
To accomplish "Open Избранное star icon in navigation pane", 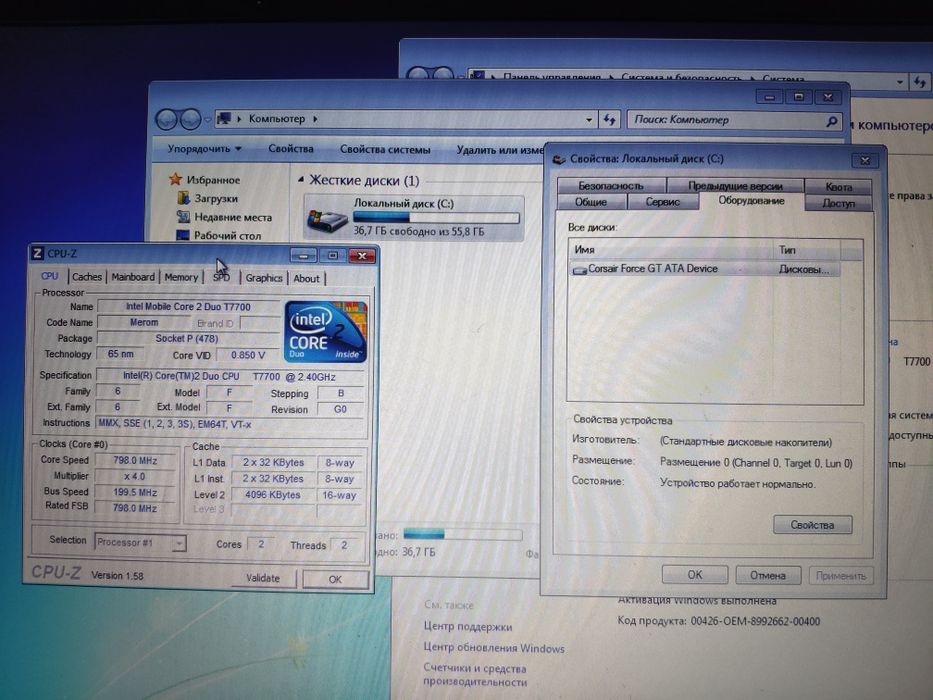I will pos(175,179).
